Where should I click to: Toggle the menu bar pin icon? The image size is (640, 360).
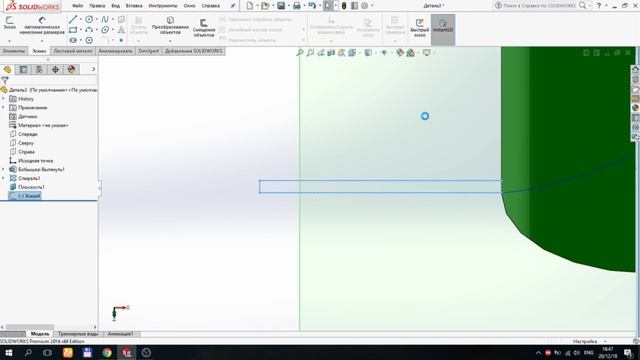[x=233, y=6]
